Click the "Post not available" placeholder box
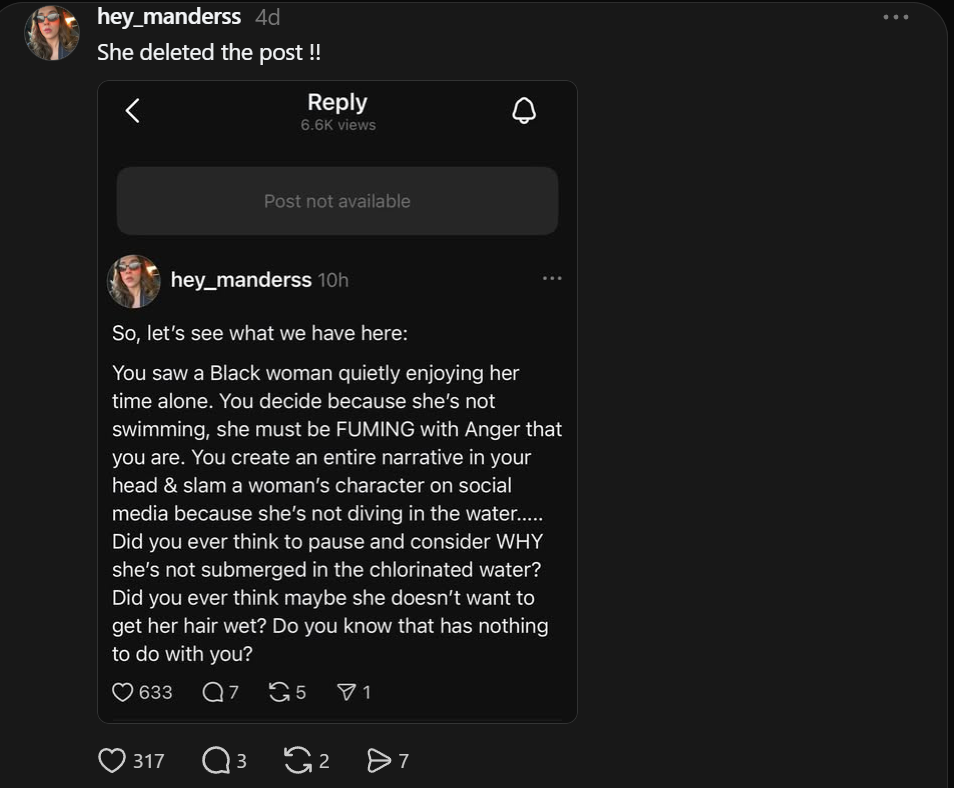The height and width of the screenshot is (788, 954). coord(337,201)
